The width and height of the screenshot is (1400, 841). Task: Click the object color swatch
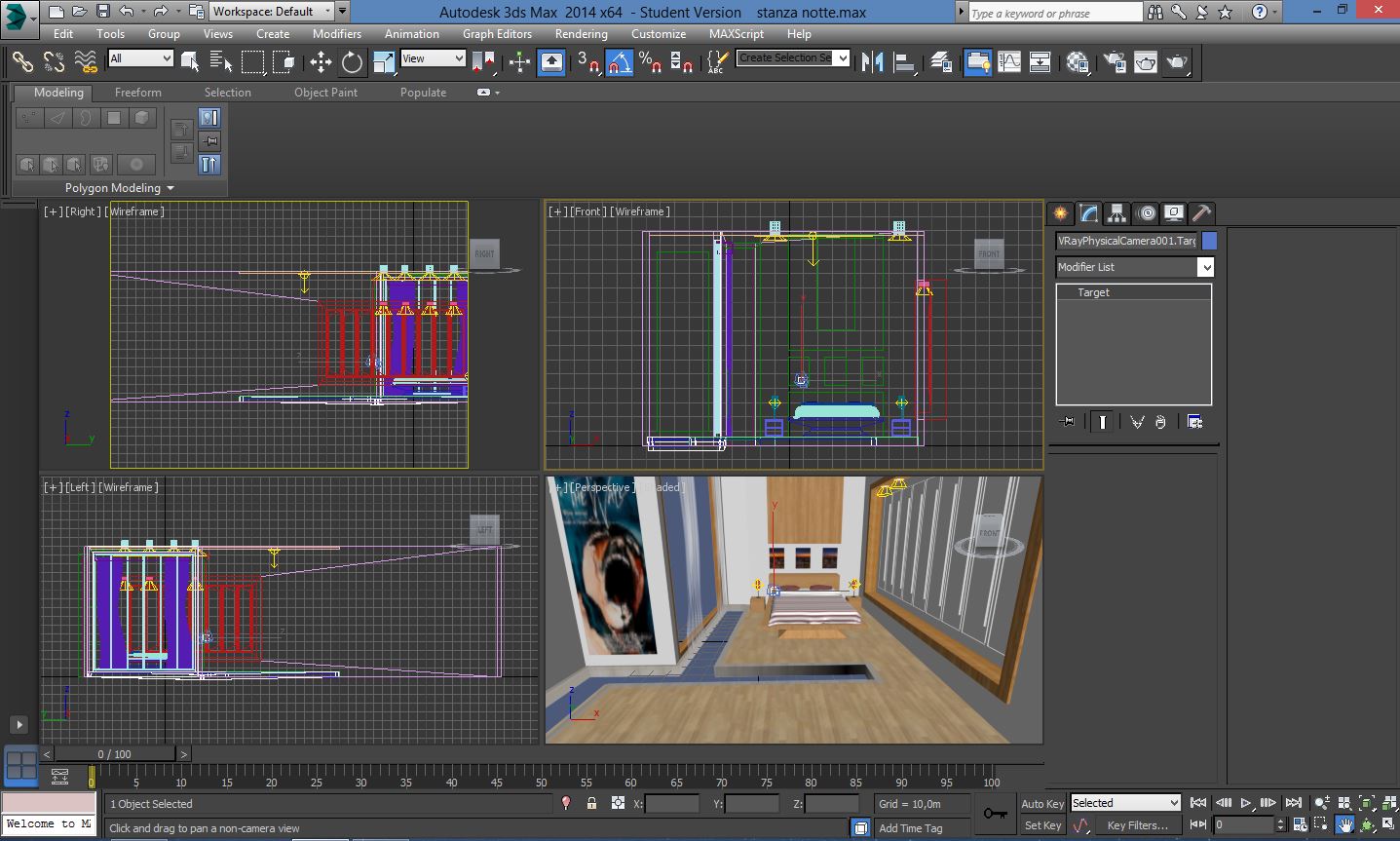tap(1209, 241)
